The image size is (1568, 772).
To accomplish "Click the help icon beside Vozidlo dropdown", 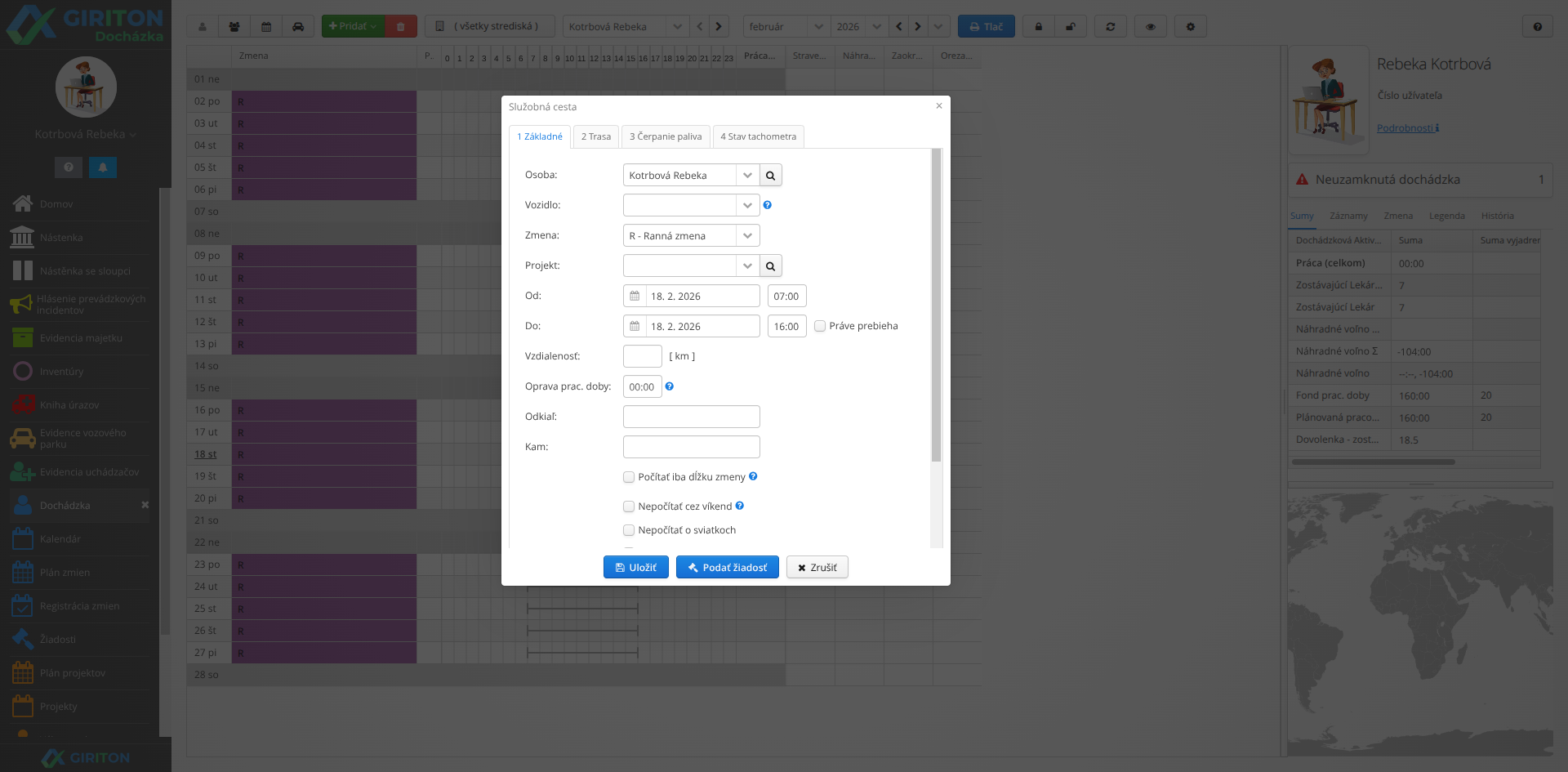I will 767,205.
